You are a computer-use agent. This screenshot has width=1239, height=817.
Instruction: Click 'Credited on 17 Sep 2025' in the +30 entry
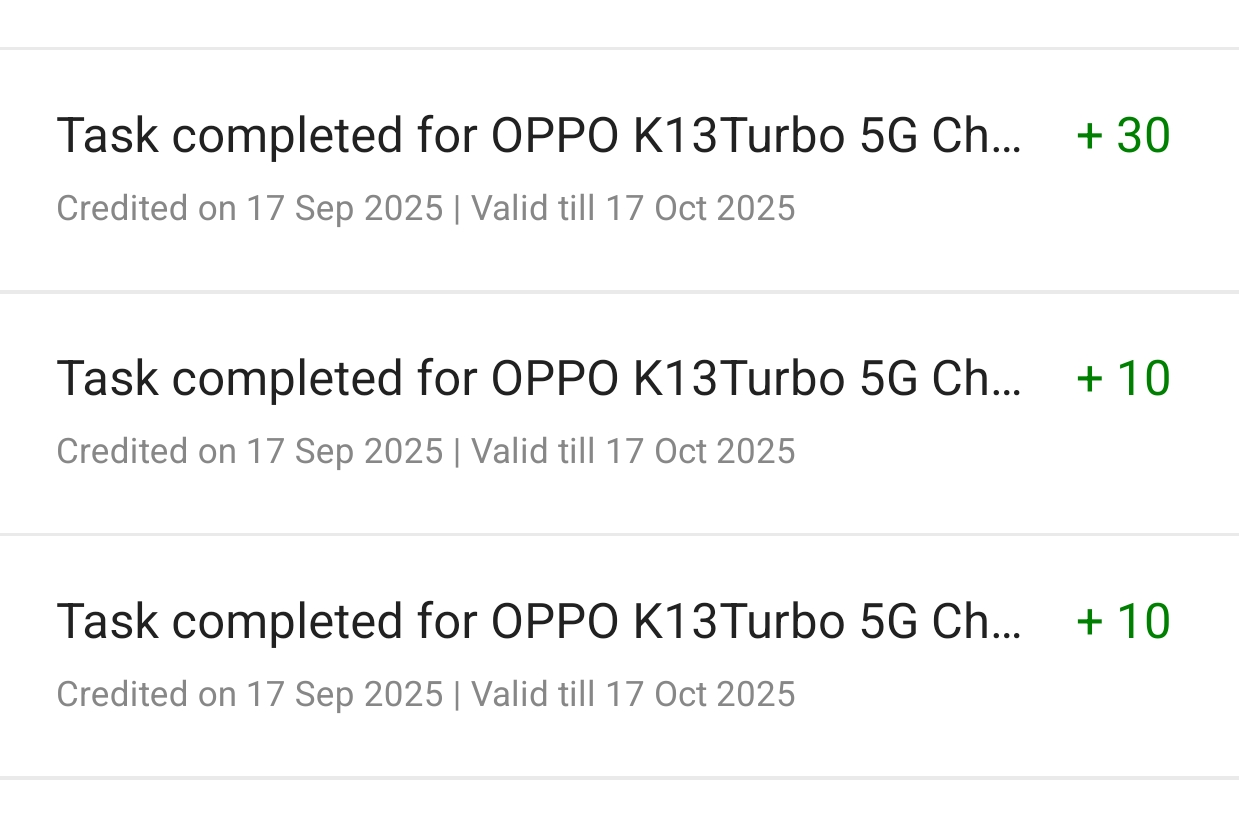(249, 208)
